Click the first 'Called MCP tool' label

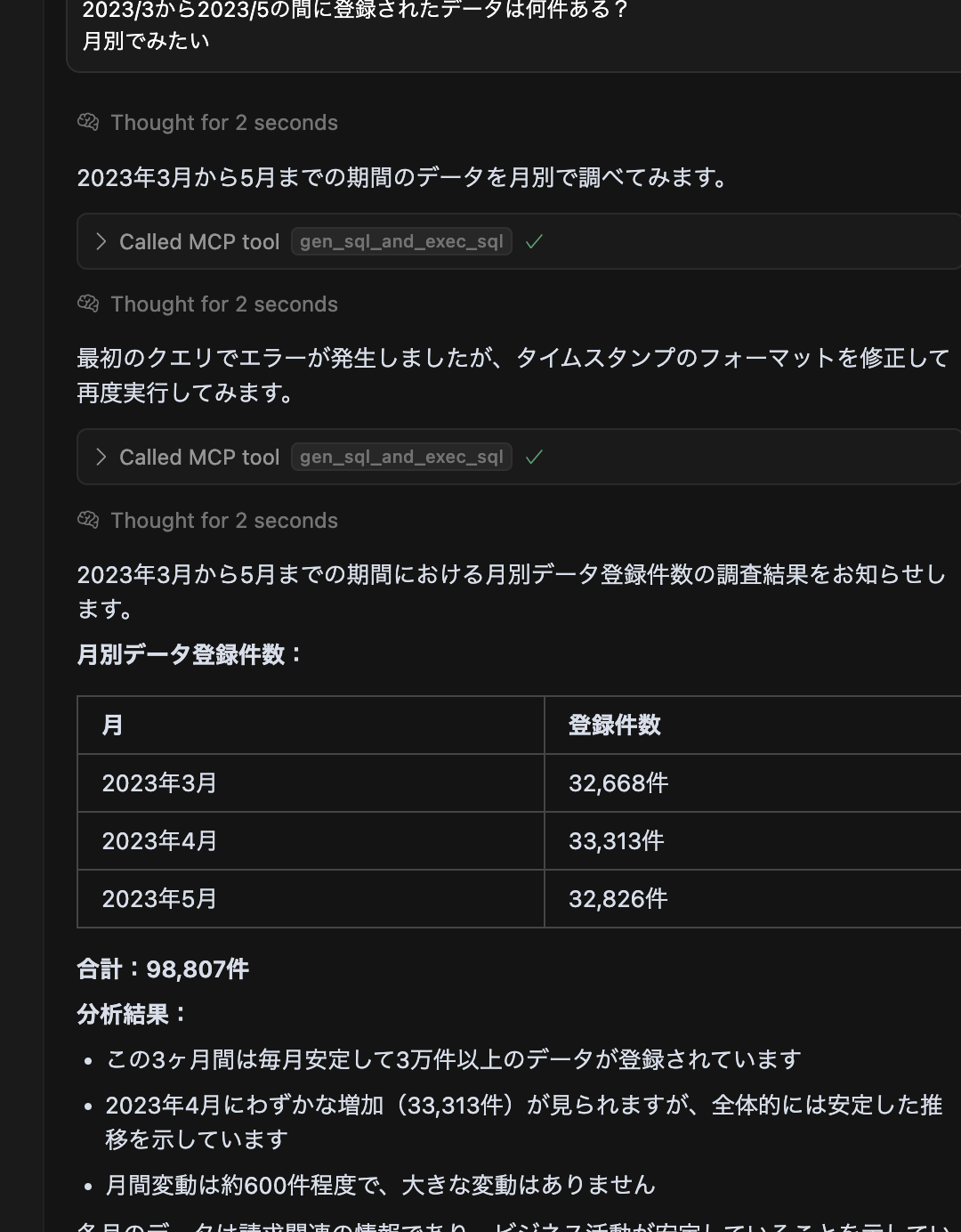[199, 242]
